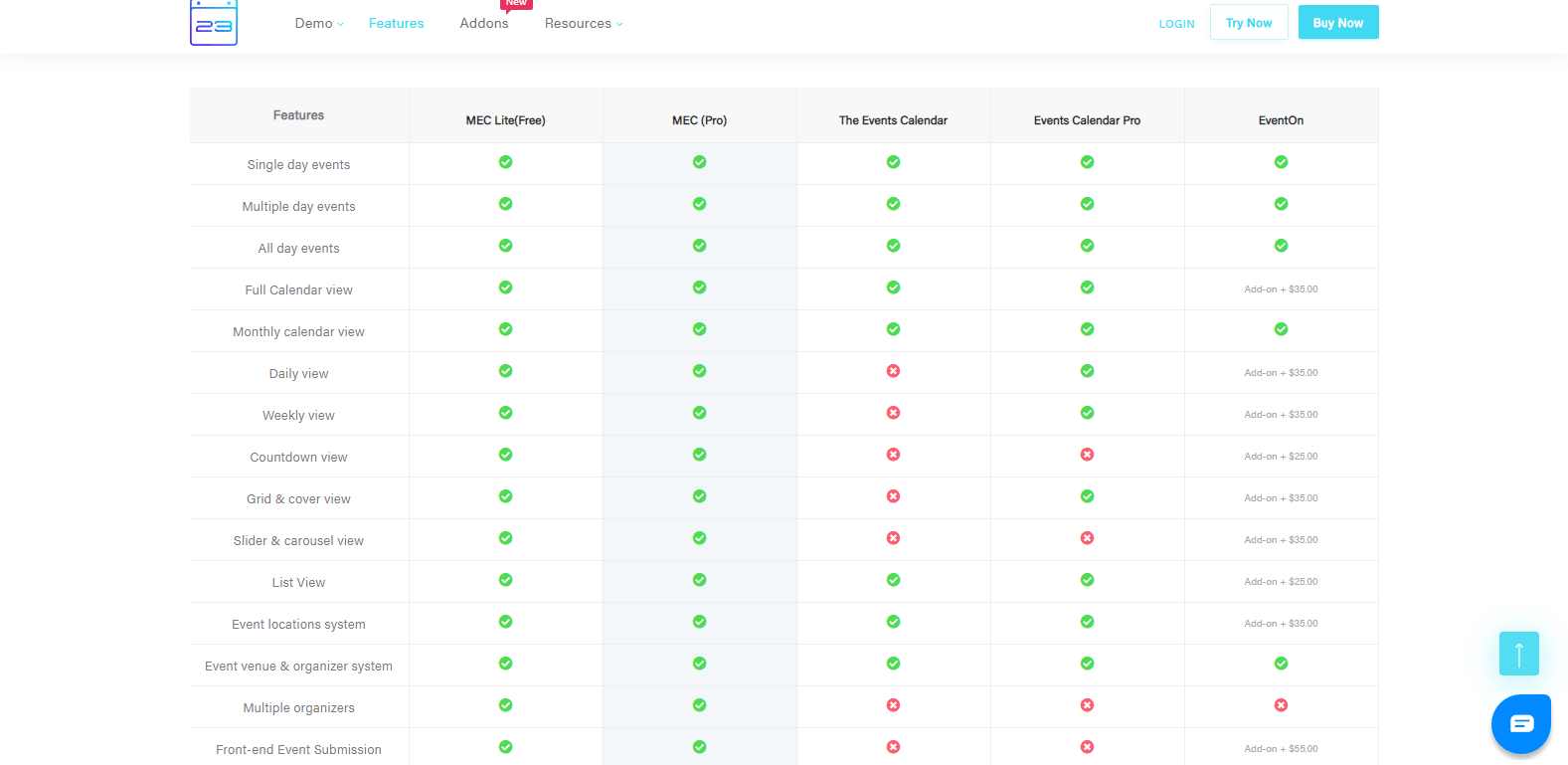This screenshot has width=1568, height=765.
Task: Click EventOn Add-on price for Countdown view
Action: click(1281, 457)
